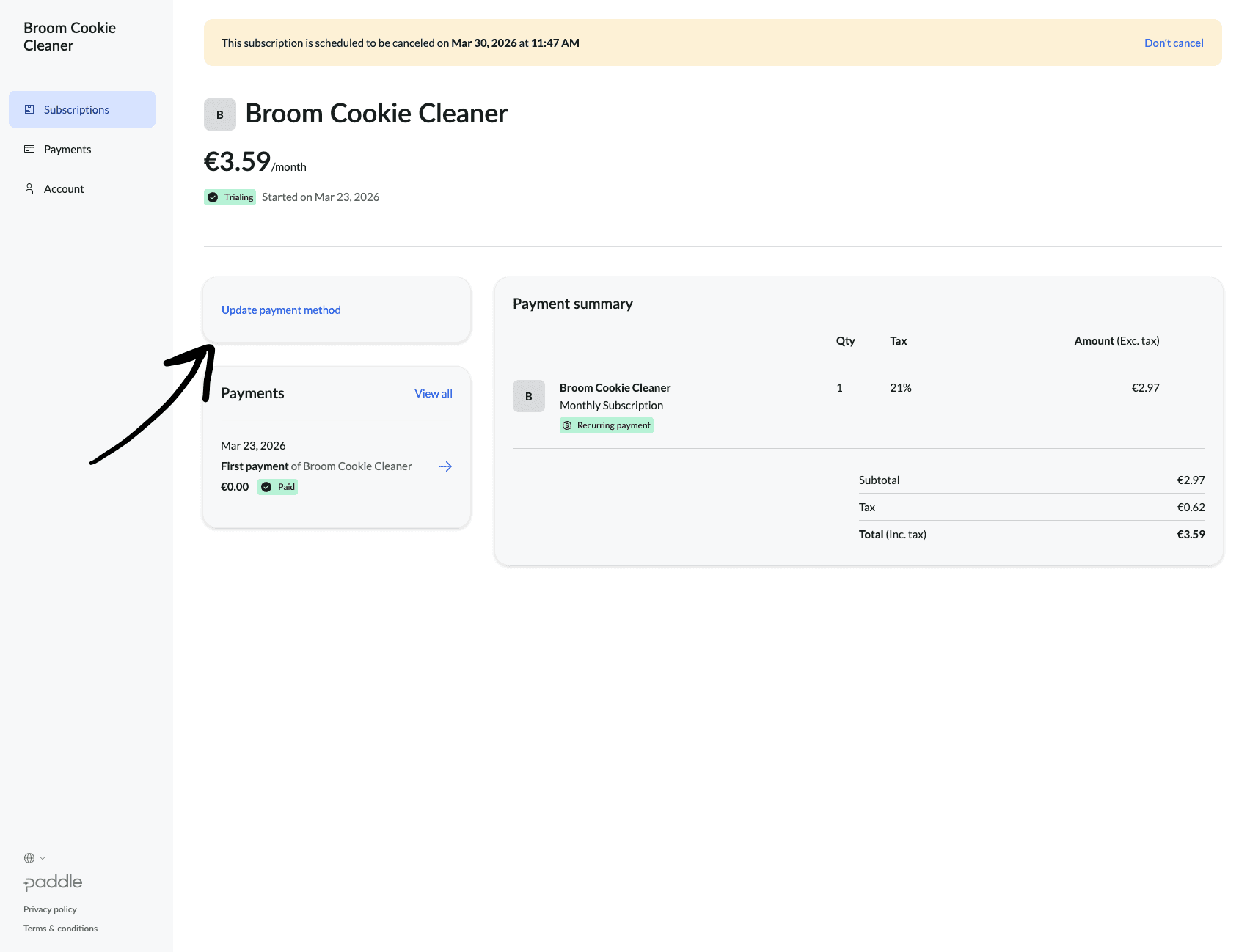This screenshot has height=952, width=1239.
Task: Click the globe language icon at bottom left
Action: pyautogui.click(x=29, y=857)
